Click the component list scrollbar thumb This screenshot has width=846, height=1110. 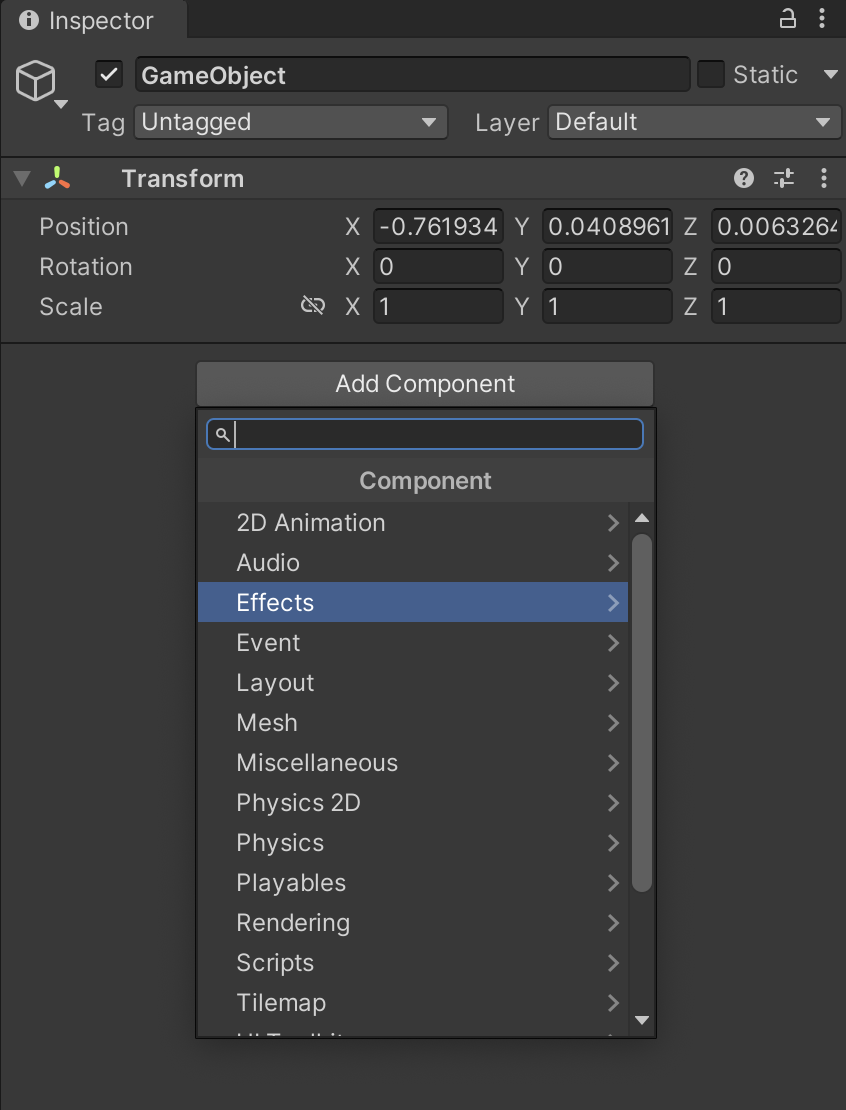[642, 712]
